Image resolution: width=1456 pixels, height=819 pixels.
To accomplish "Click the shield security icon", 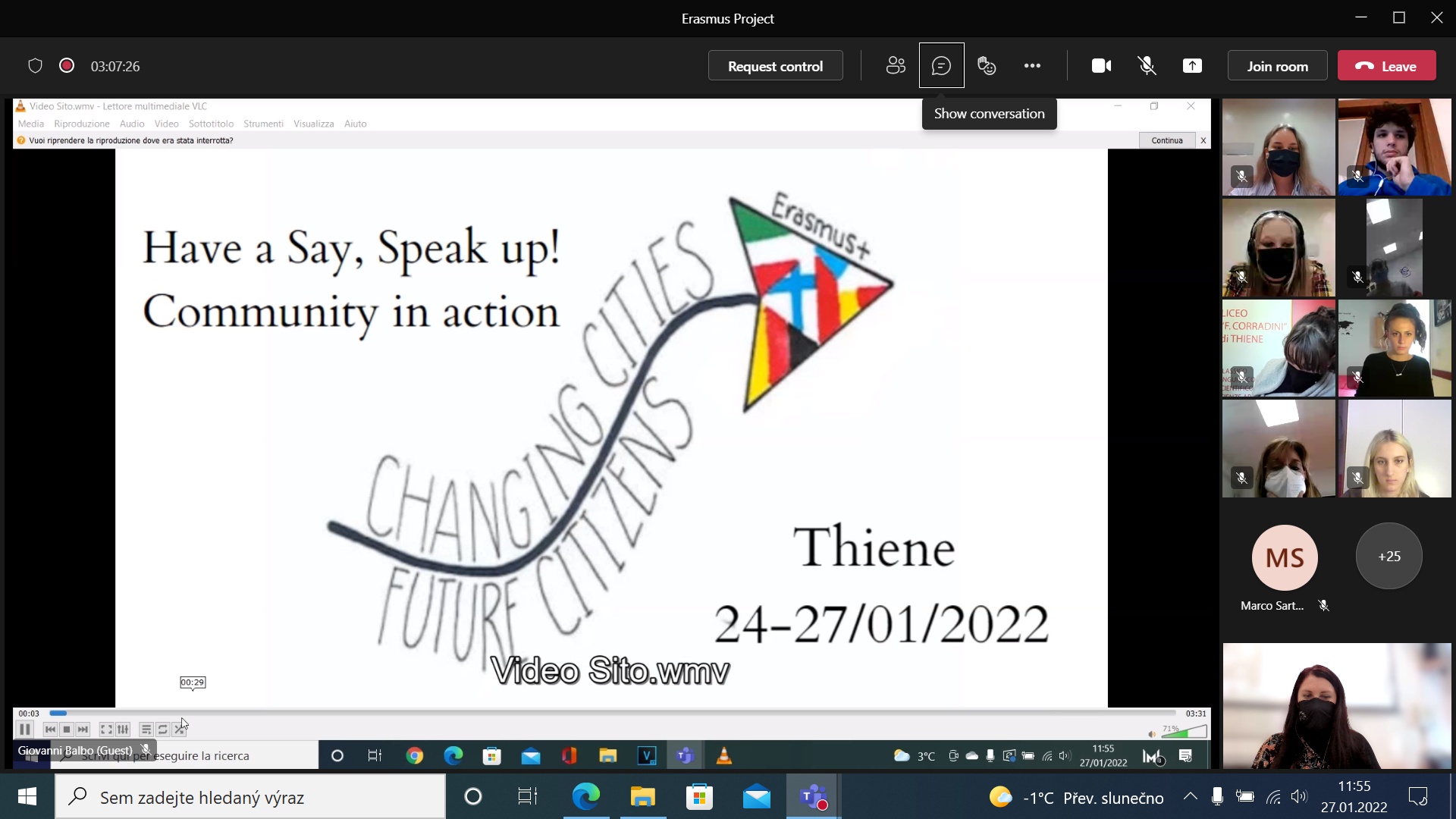I will pos(35,66).
